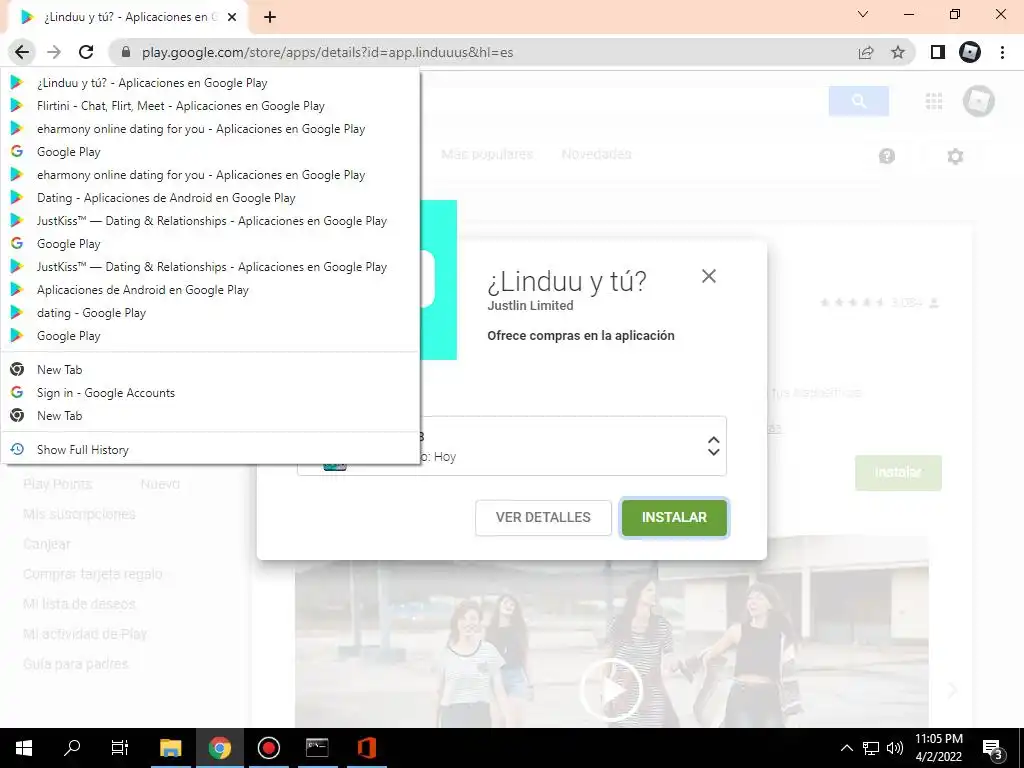Open the volume tray icon
Image resolution: width=1024 pixels, height=768 pixels.
pos(895,748)
